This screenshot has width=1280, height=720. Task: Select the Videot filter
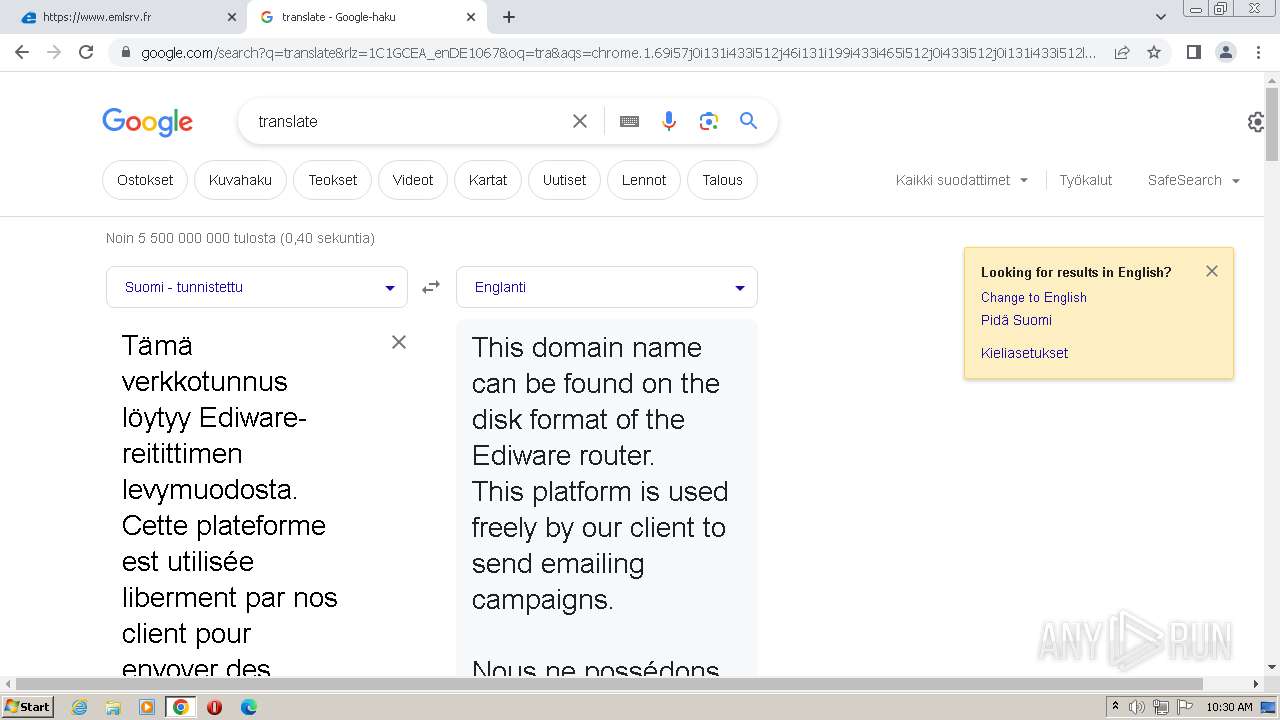pyautogui.click(x=413, y=180)
